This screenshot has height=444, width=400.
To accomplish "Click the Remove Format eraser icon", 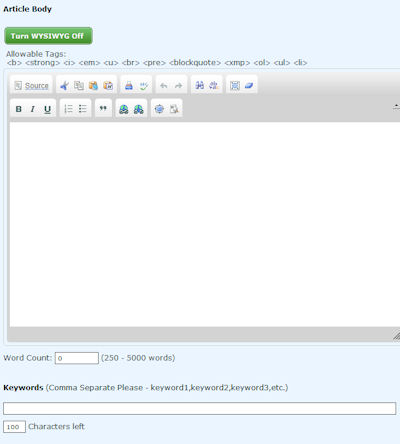I will (x=249, y=85).
